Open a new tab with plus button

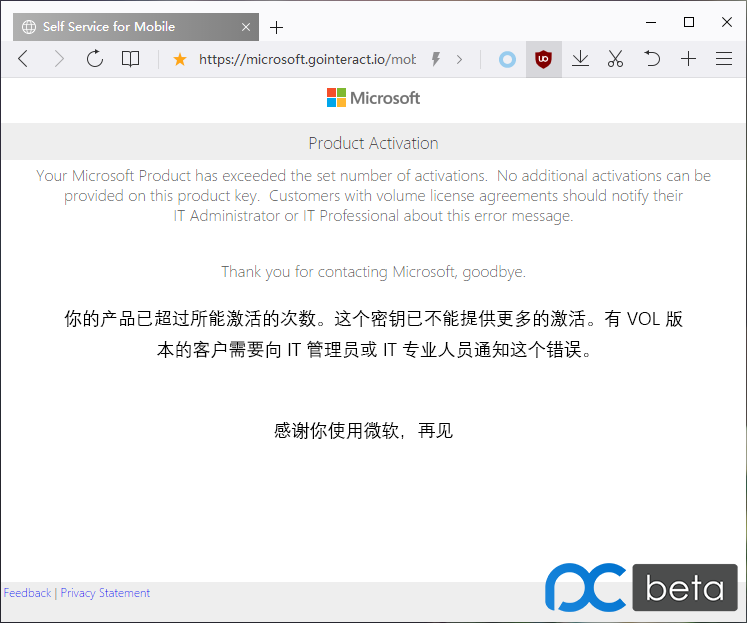click(276, 28)
